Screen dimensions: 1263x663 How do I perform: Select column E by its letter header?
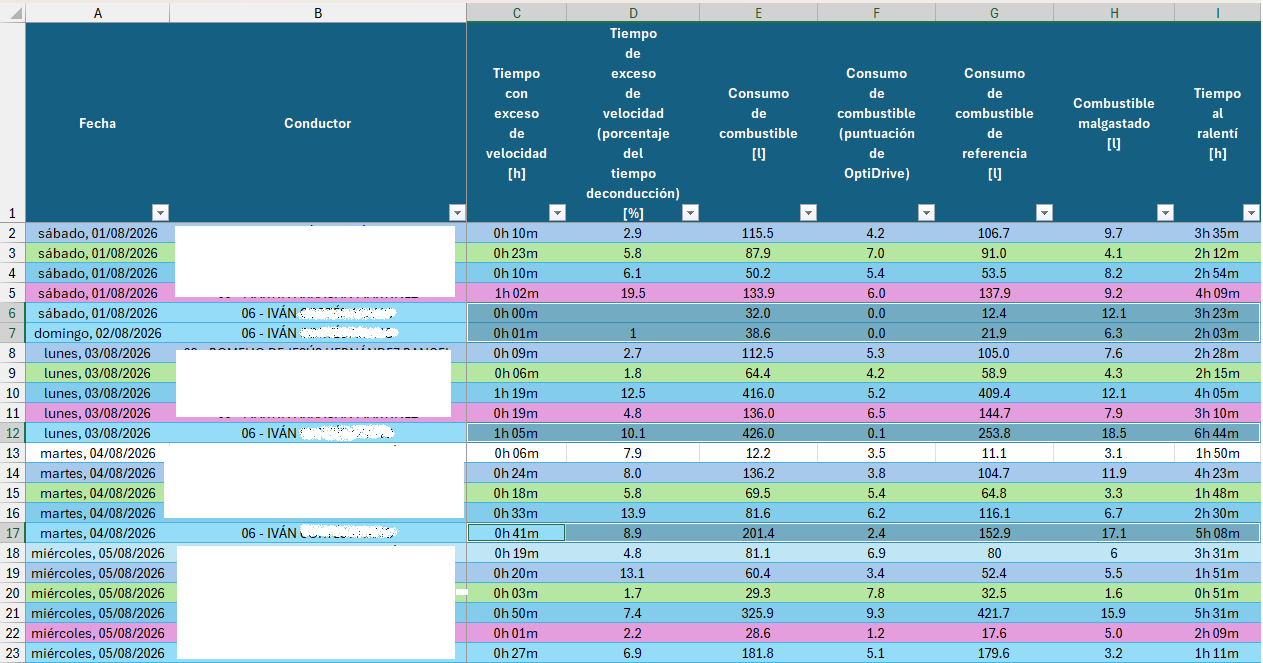tap(758, 12)
